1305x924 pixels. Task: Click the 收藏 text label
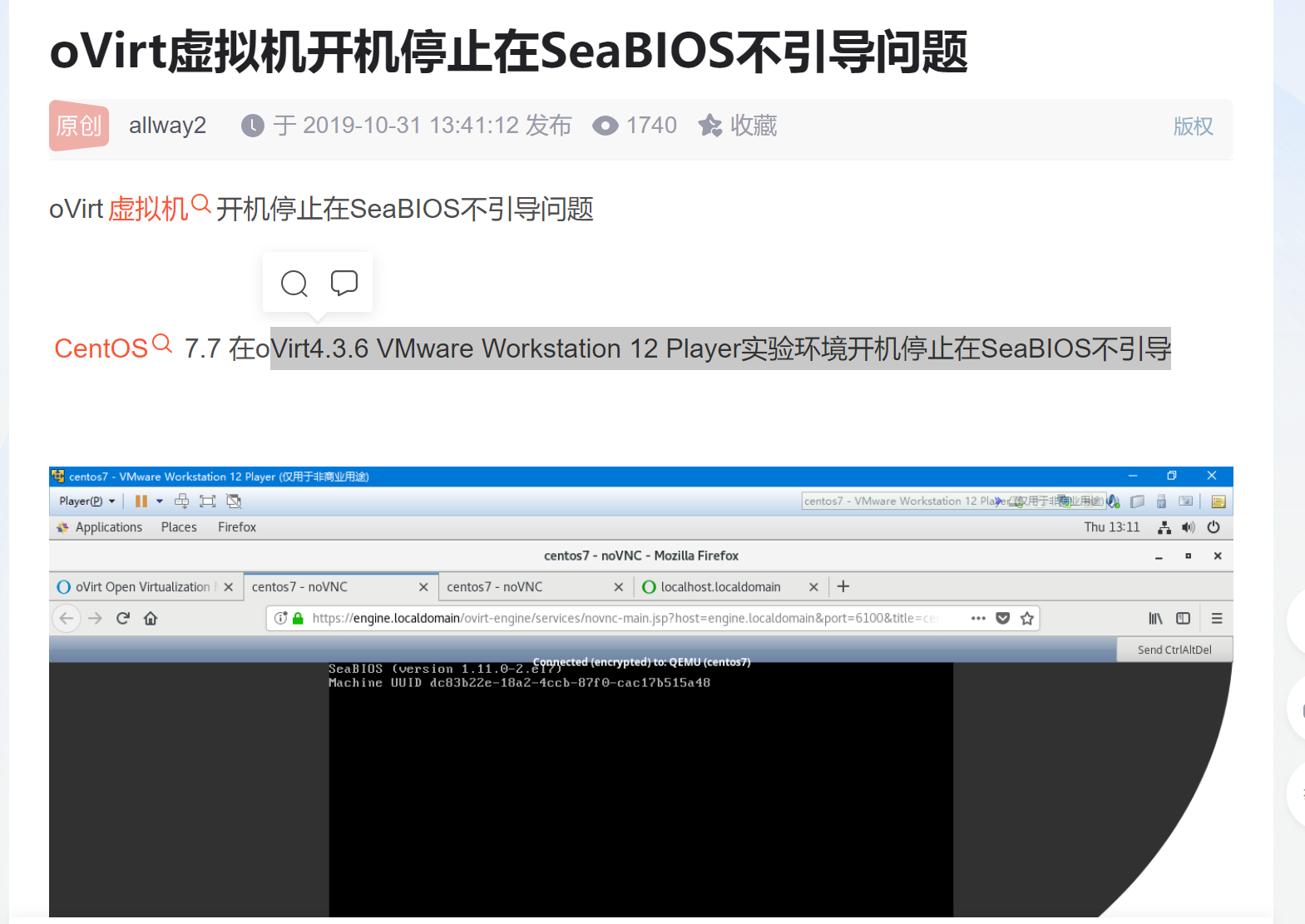point(754,126)
